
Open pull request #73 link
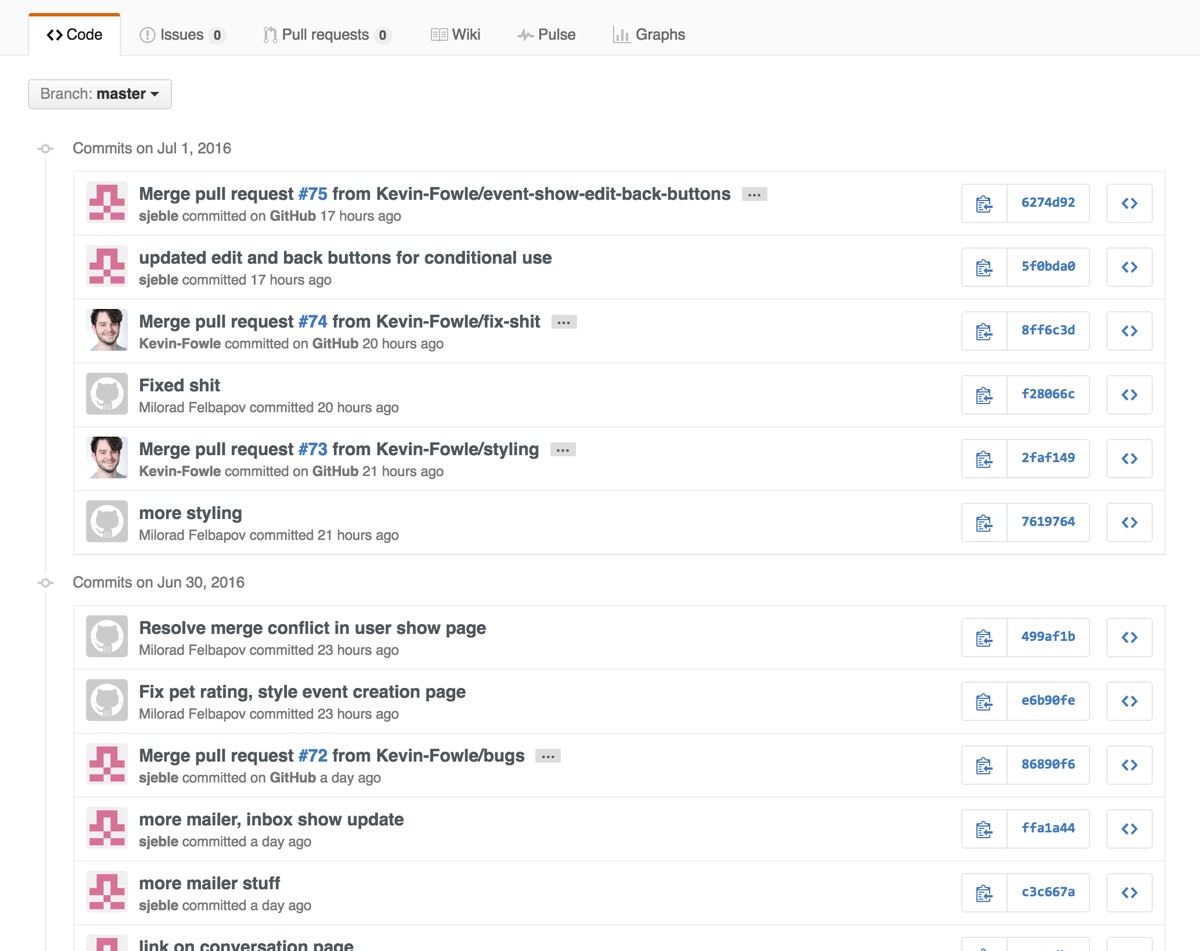pyautogui.click(x=312, y=449)
